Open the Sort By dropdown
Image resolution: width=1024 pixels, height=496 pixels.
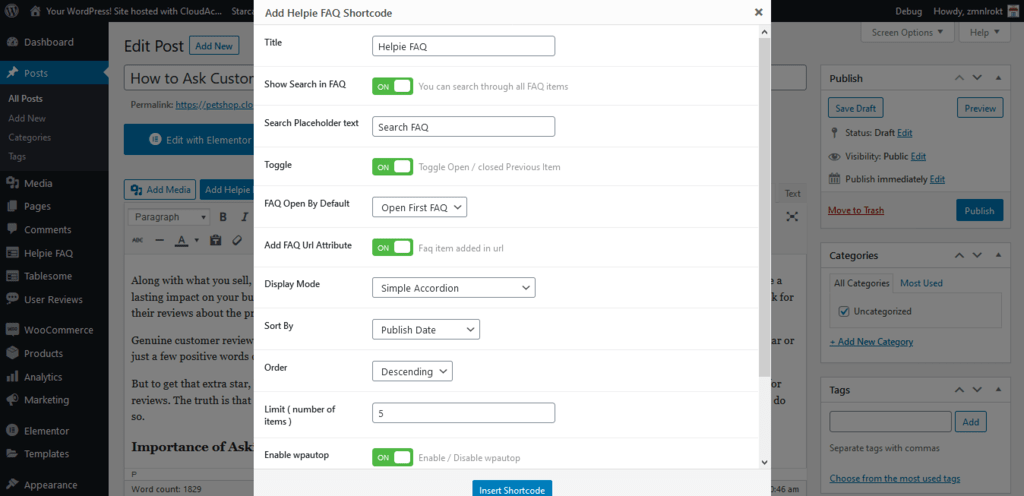(426, 330)
